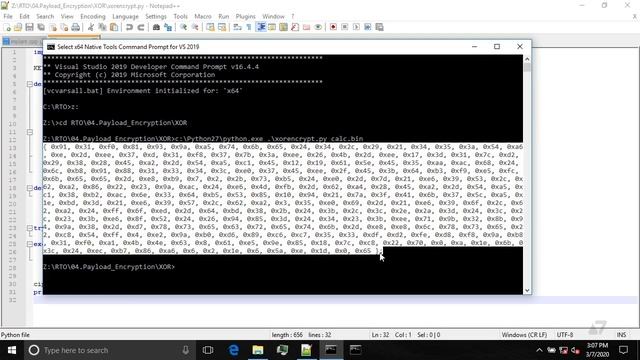Open Replace toolbar icon
Image resolution: width=640 pixels, height=360 pixels.
pyautogui.click(x=168, y=27)
